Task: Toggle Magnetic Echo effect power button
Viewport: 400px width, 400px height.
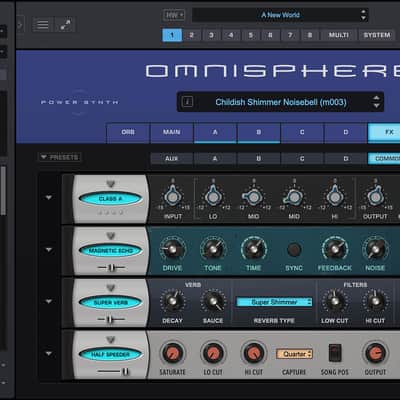Action: click(110, 251)
